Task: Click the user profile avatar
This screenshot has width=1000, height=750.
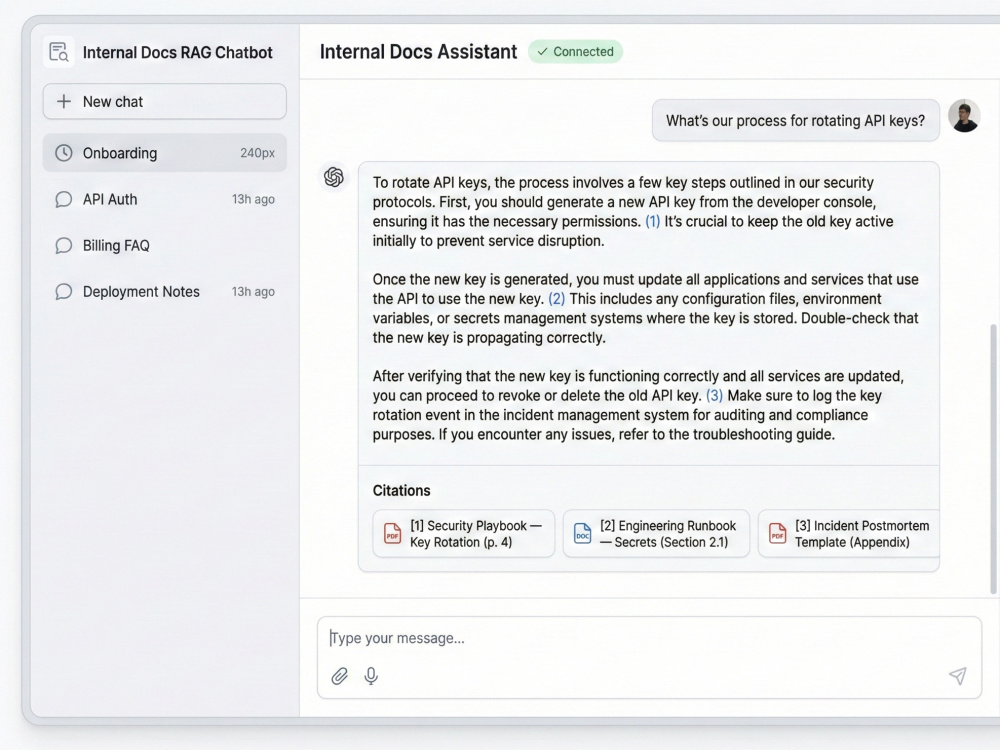Action: click(964, 116)
